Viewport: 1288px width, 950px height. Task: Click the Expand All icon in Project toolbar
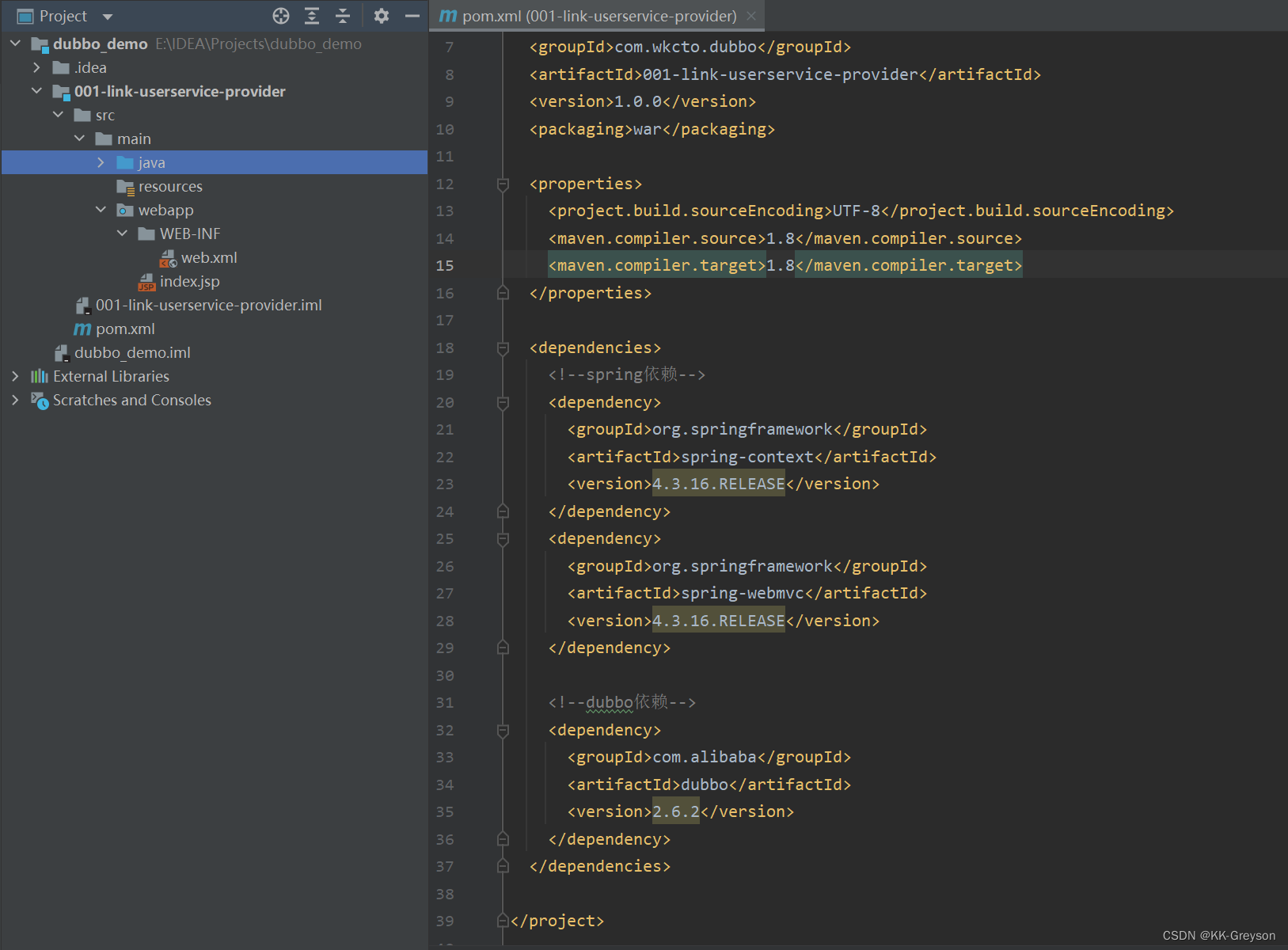click(312, 16)
